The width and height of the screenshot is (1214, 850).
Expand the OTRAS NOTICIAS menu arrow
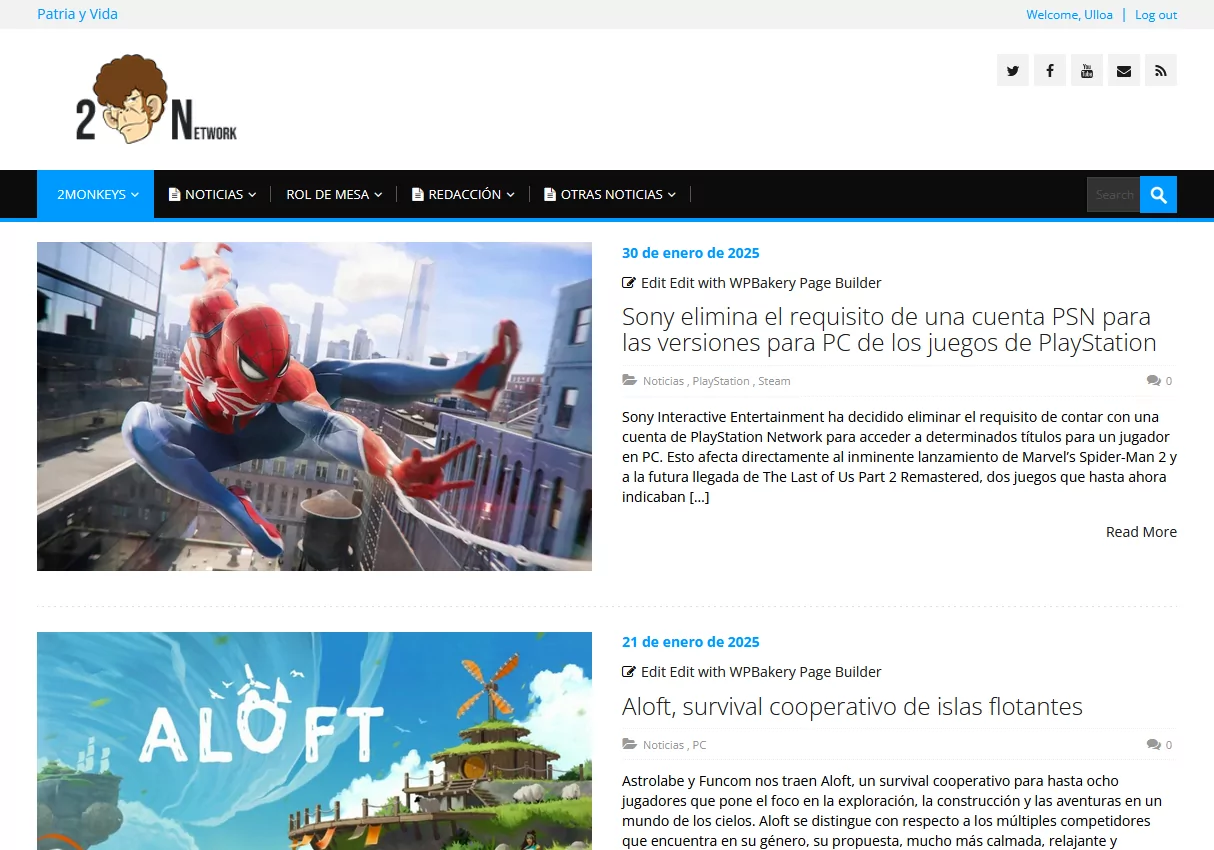(x=672, y=195)
